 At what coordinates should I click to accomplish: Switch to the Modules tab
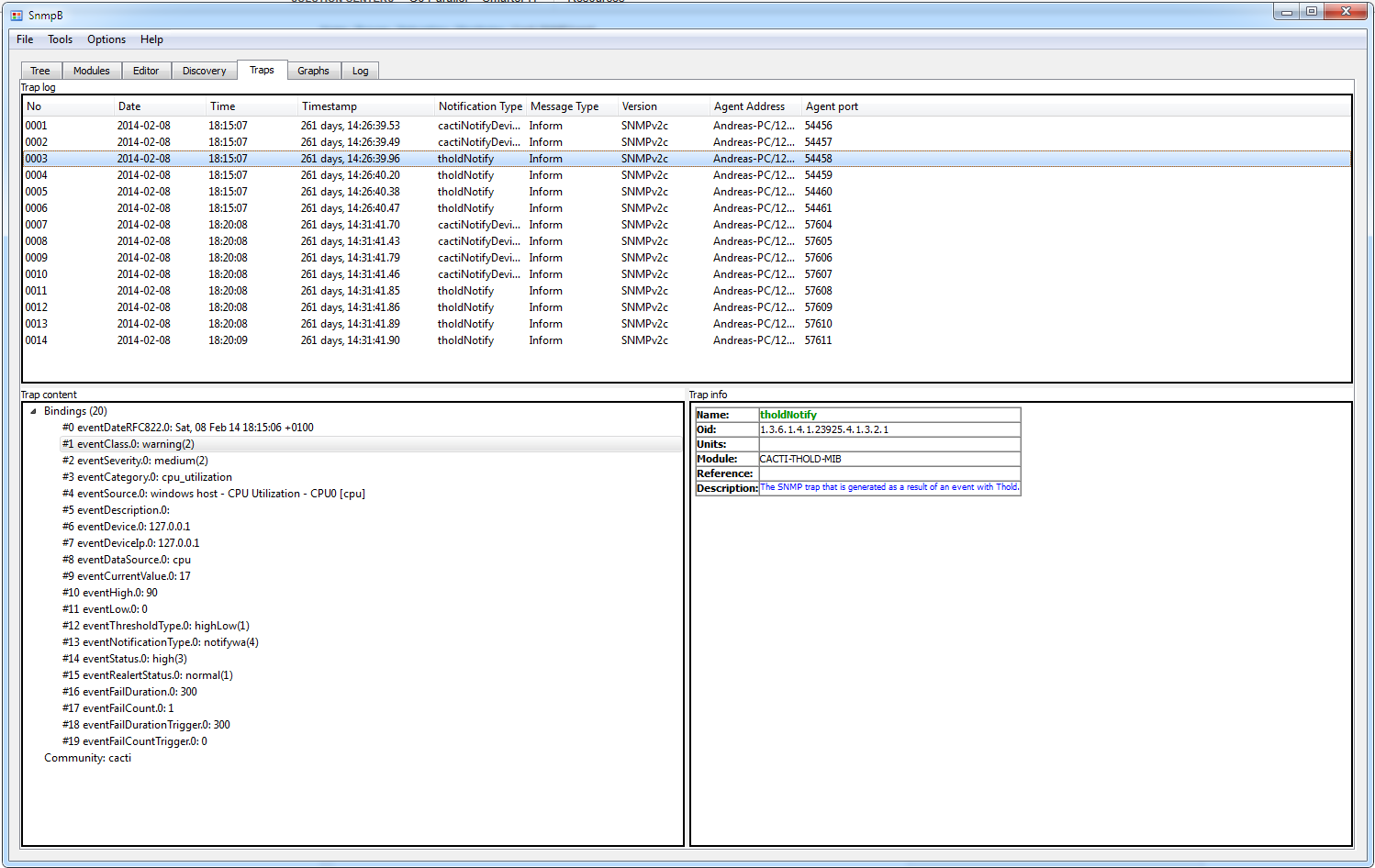(91, 70)
